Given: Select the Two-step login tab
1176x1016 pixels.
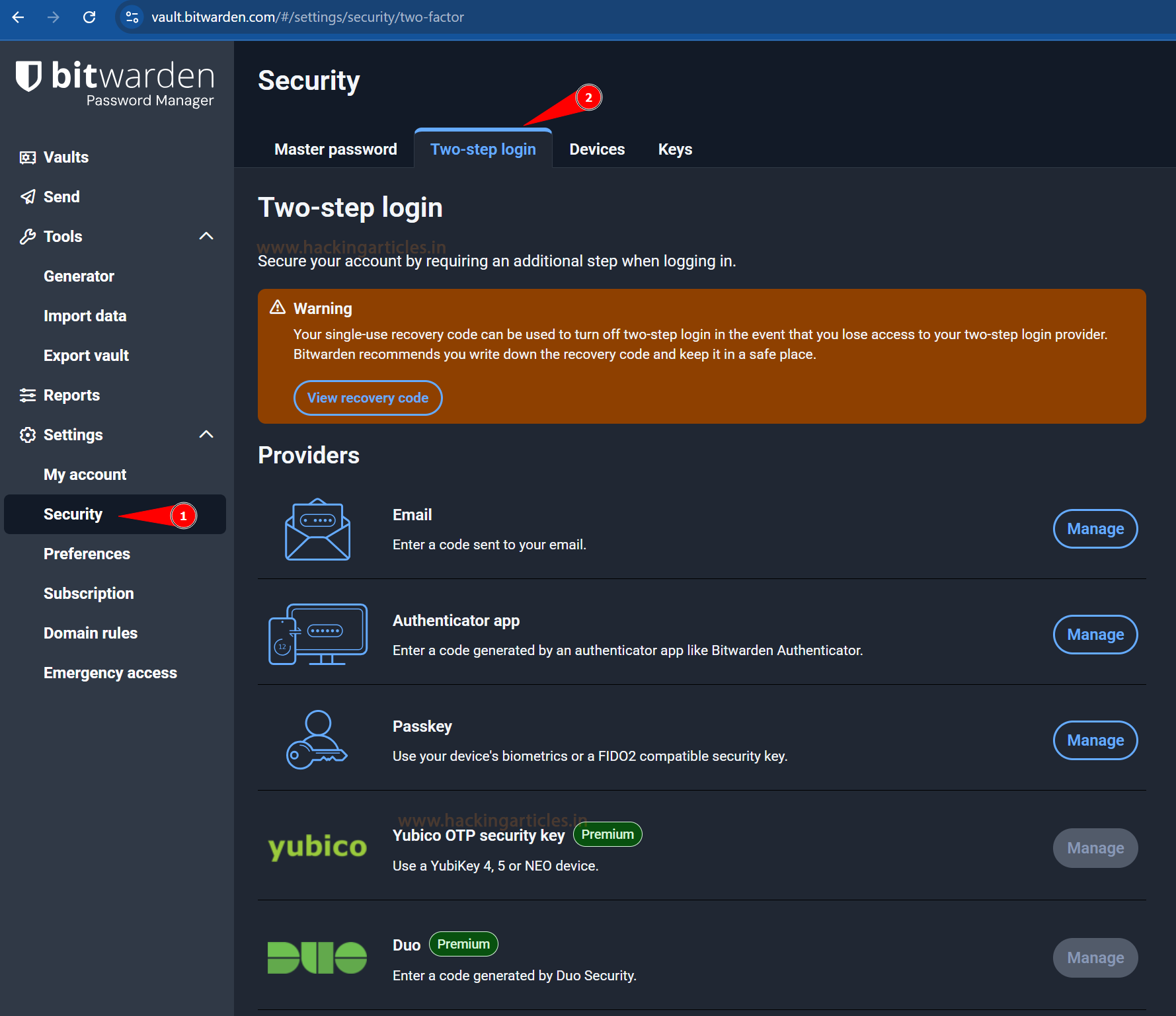Looking at the screenshot, I should pyautogui.click(x=483, y=149).
